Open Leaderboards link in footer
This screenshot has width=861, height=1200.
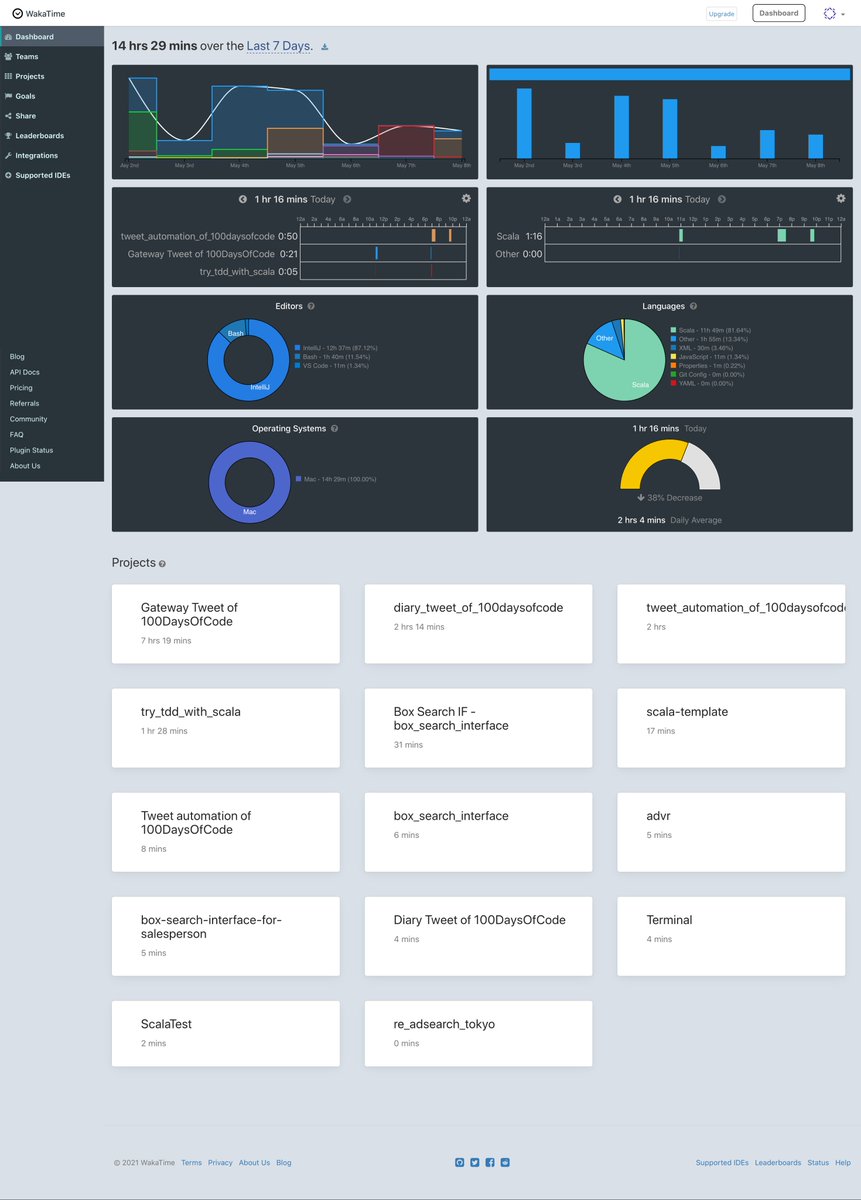pyautogui.click(x=778, y=1163)
